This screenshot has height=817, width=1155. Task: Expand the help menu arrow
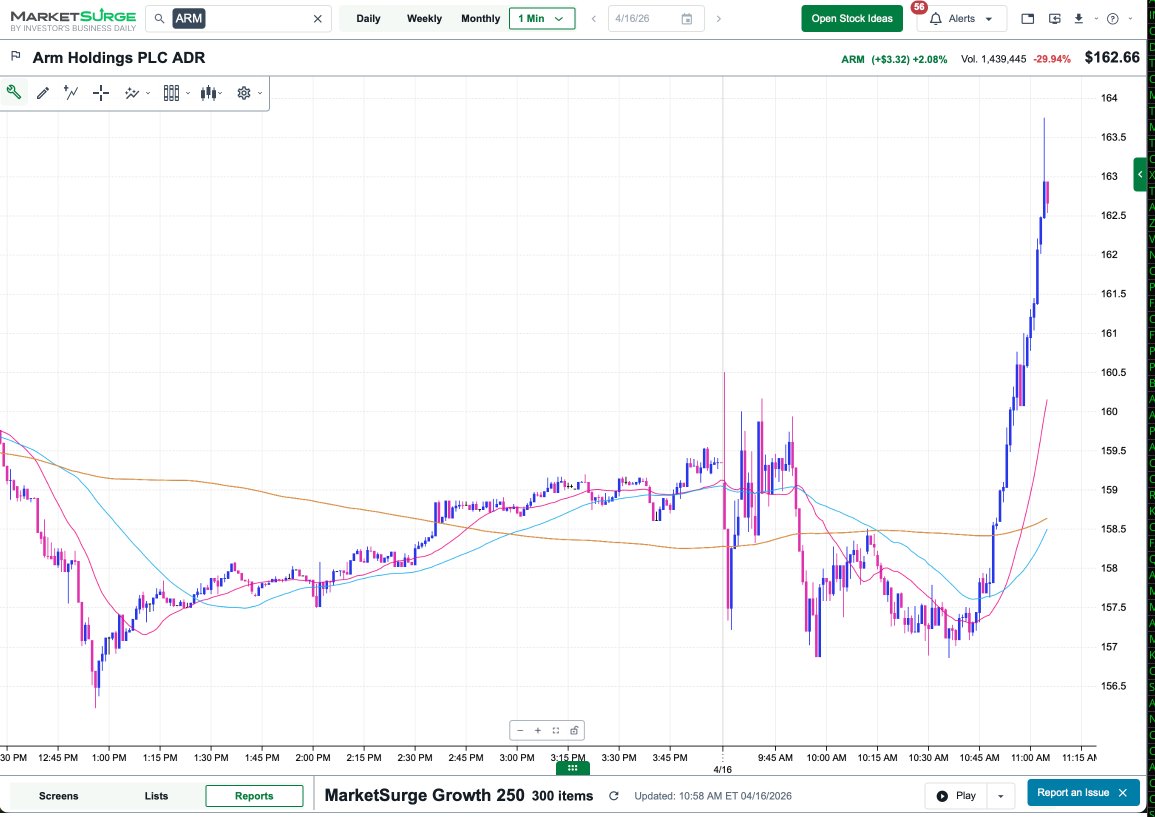(x=1130, y=19)
